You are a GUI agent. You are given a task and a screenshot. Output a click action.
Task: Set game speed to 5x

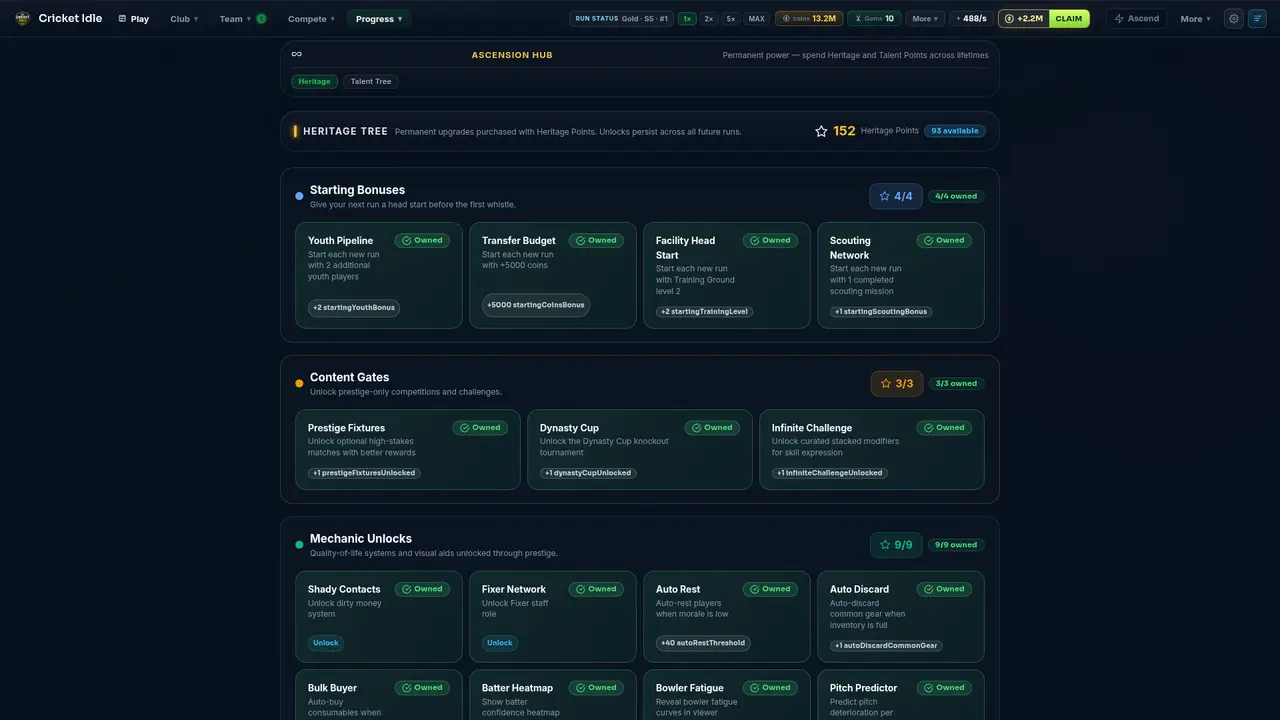731,18
